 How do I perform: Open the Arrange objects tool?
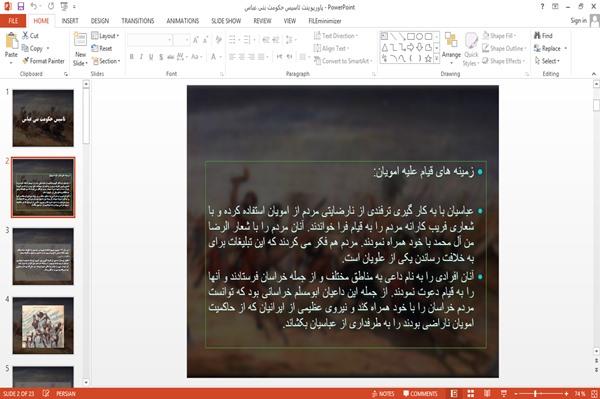point(451,48)
